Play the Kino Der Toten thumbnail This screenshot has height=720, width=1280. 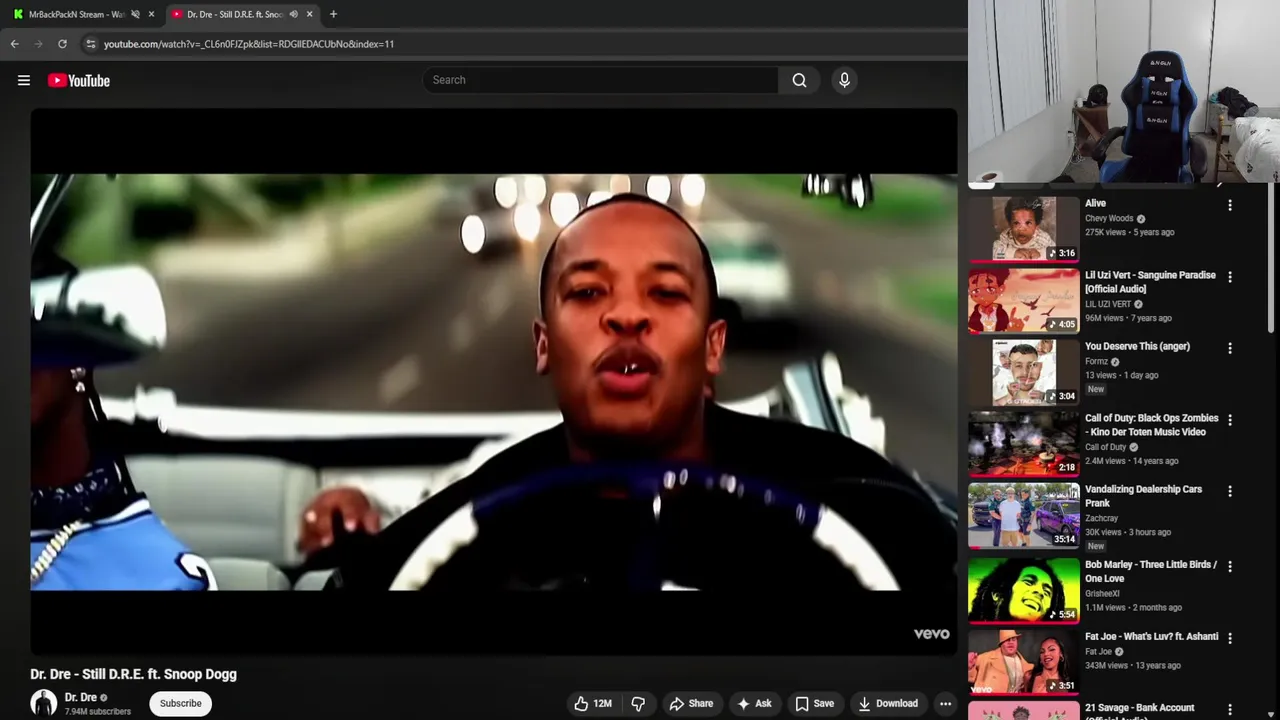coord(1024,443)
